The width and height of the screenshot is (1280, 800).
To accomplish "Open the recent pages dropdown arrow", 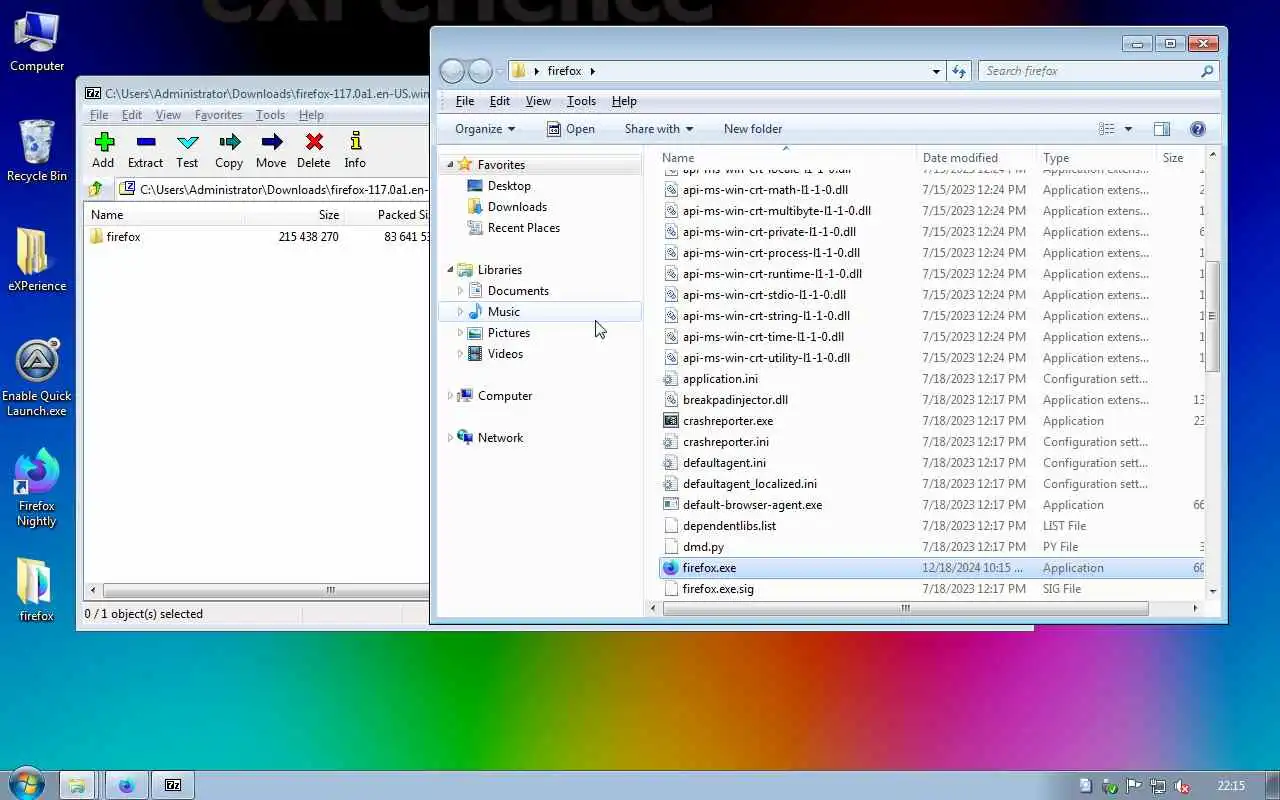I will (x=500, y=71).
